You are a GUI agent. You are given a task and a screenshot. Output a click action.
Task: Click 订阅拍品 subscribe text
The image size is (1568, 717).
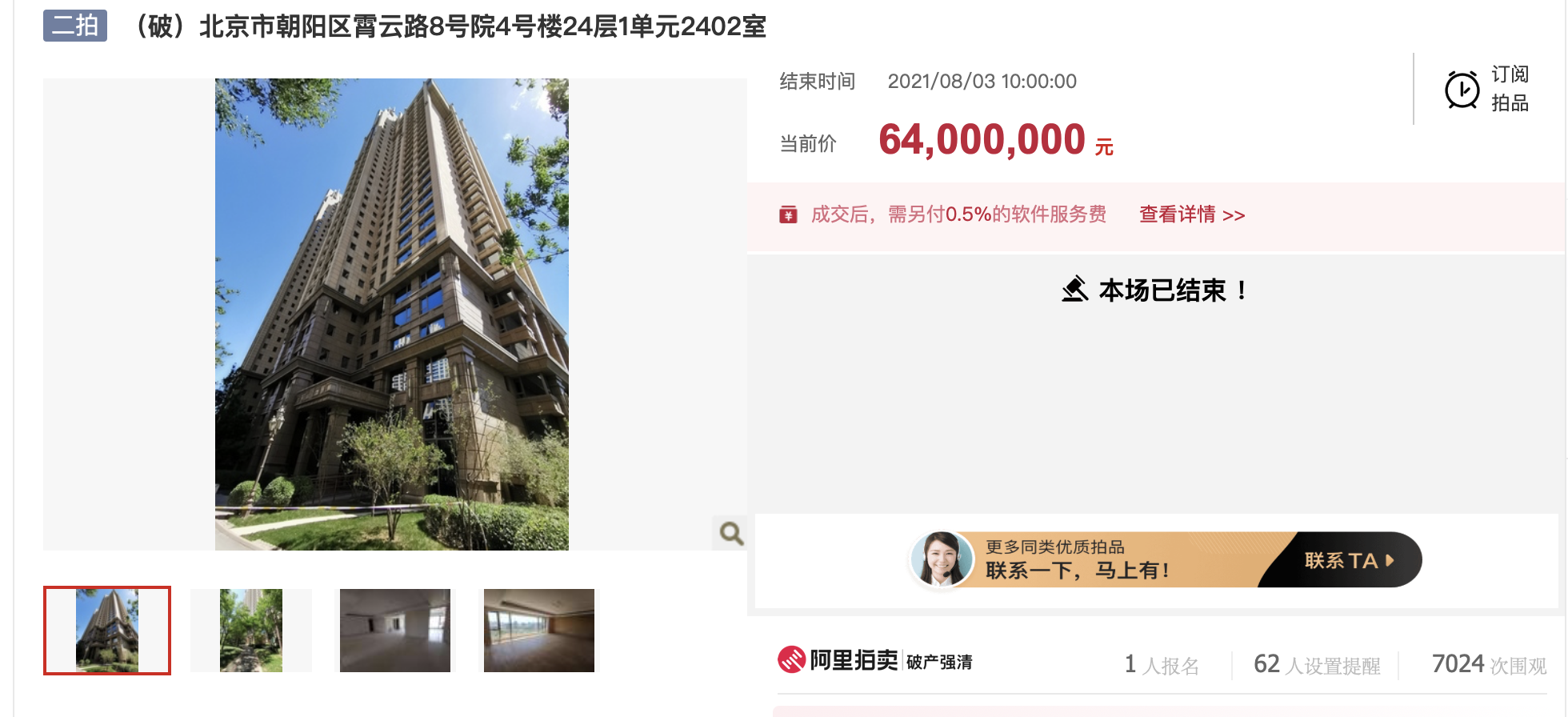pyautogui.click(x=1510, y=89)
